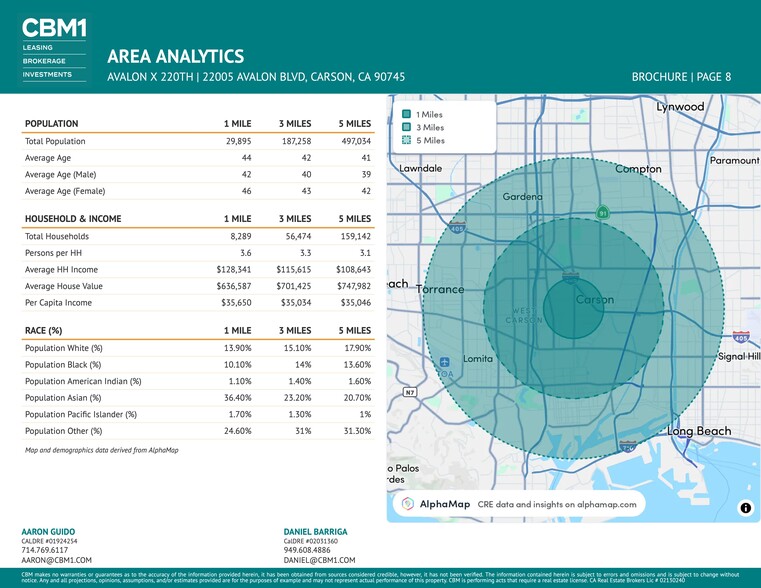761x588 pixels.
Task: Toggle the 5 Miles legend entry
Action: [430, 140]
